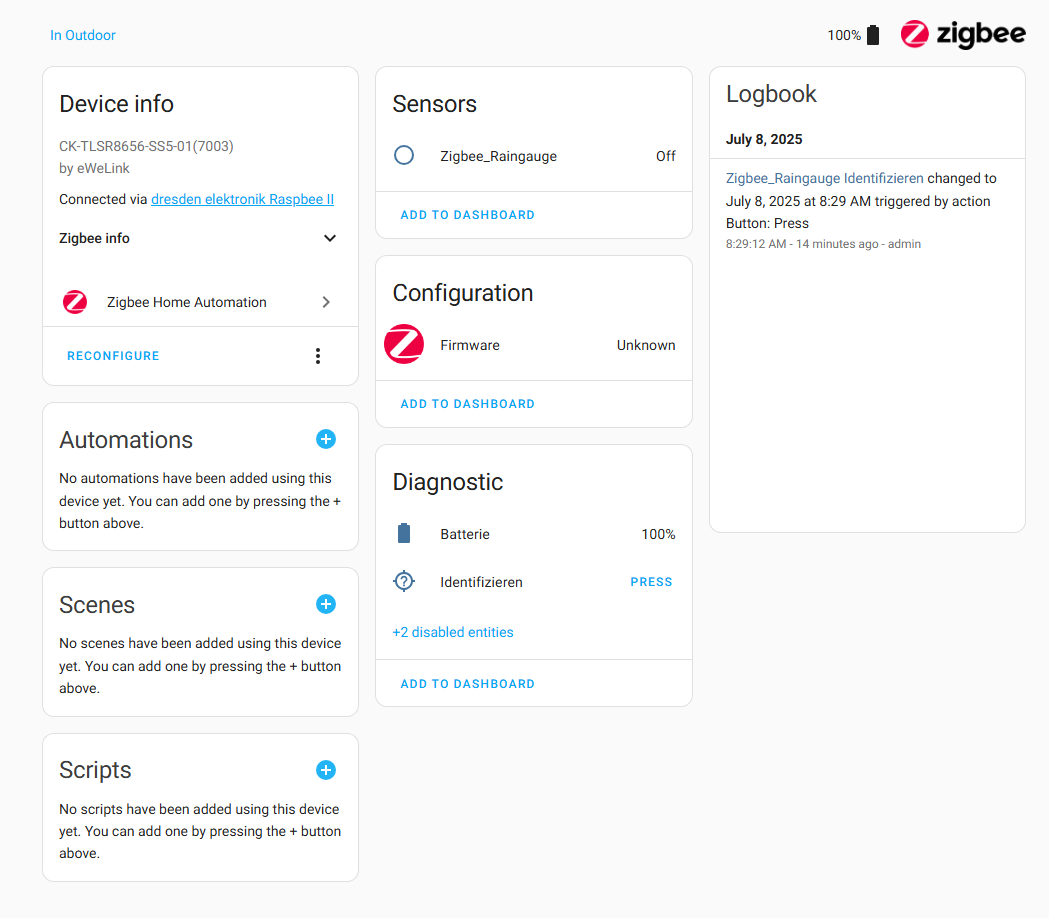Click the Zigbee_Raingauge sensor circle icon
1049x918 pixels.
[x=404, y=156]
